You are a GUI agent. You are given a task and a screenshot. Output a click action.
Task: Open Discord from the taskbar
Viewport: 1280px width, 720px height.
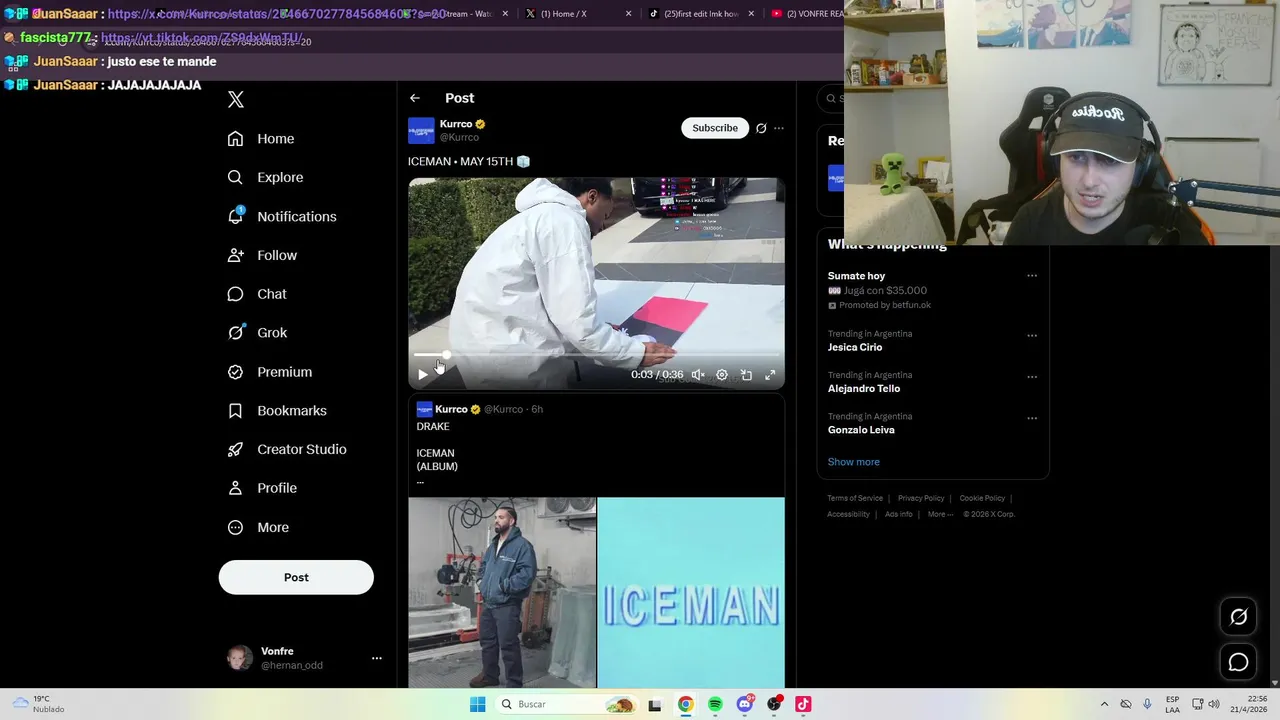tap(745, 704)
